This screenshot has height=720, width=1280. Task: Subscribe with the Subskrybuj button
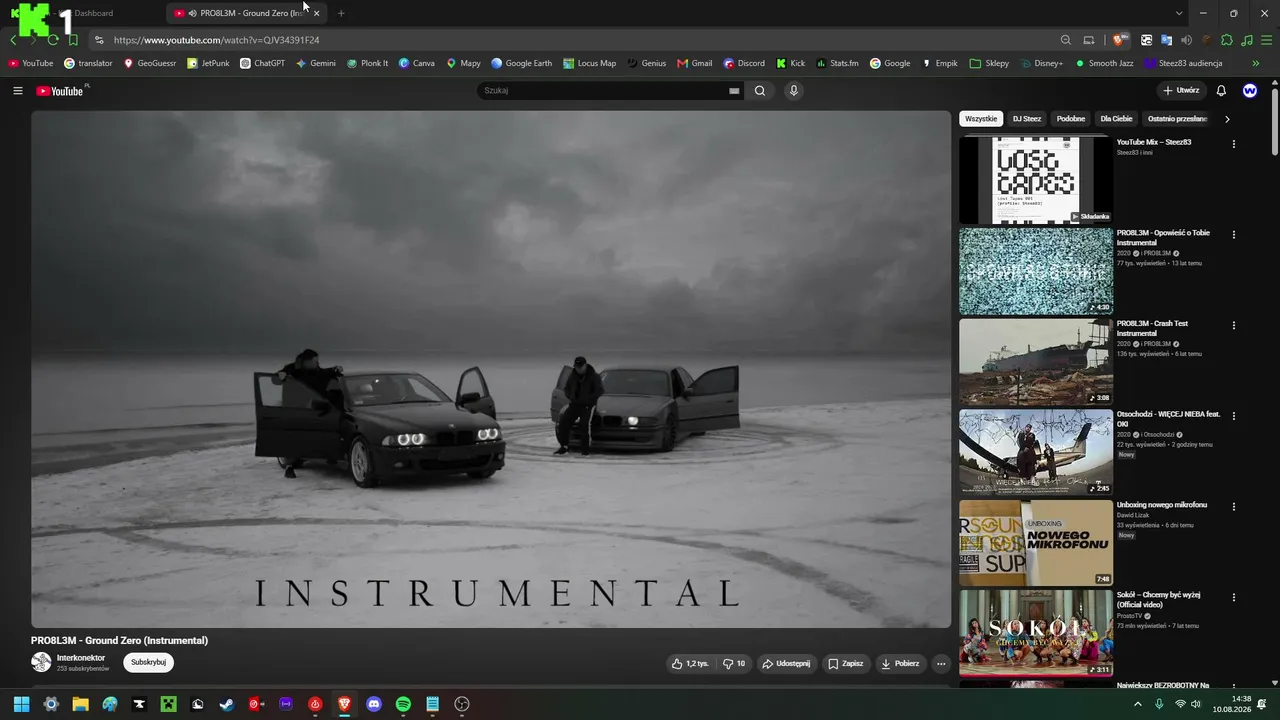[149, 662]
